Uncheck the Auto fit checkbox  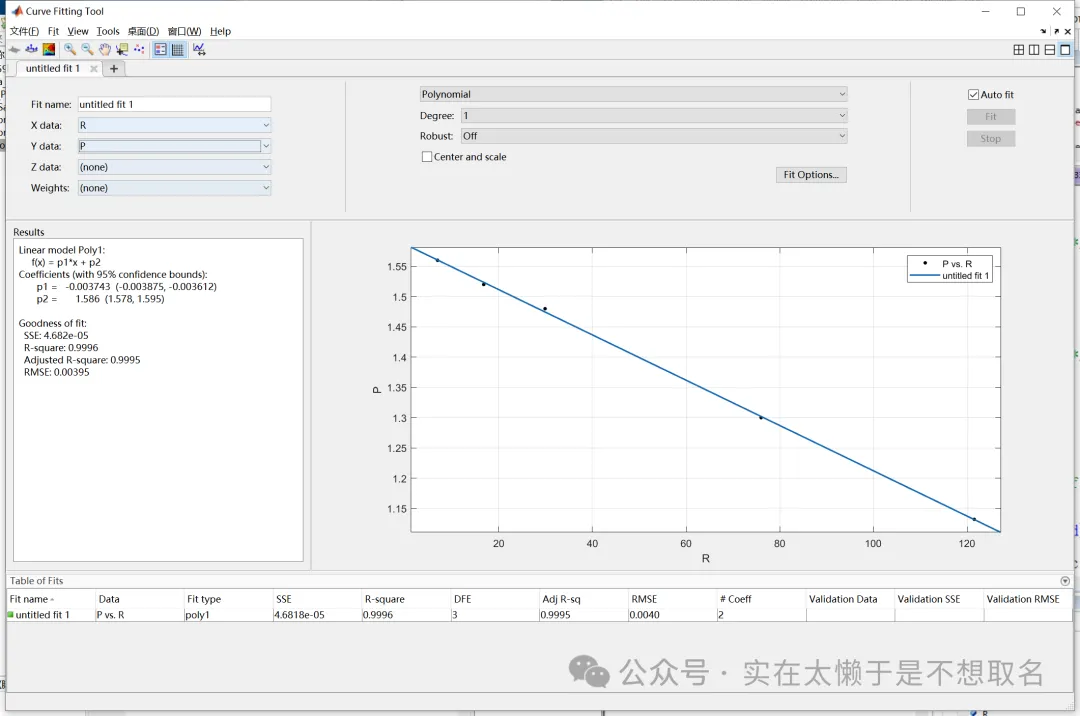tap(973, 95)
